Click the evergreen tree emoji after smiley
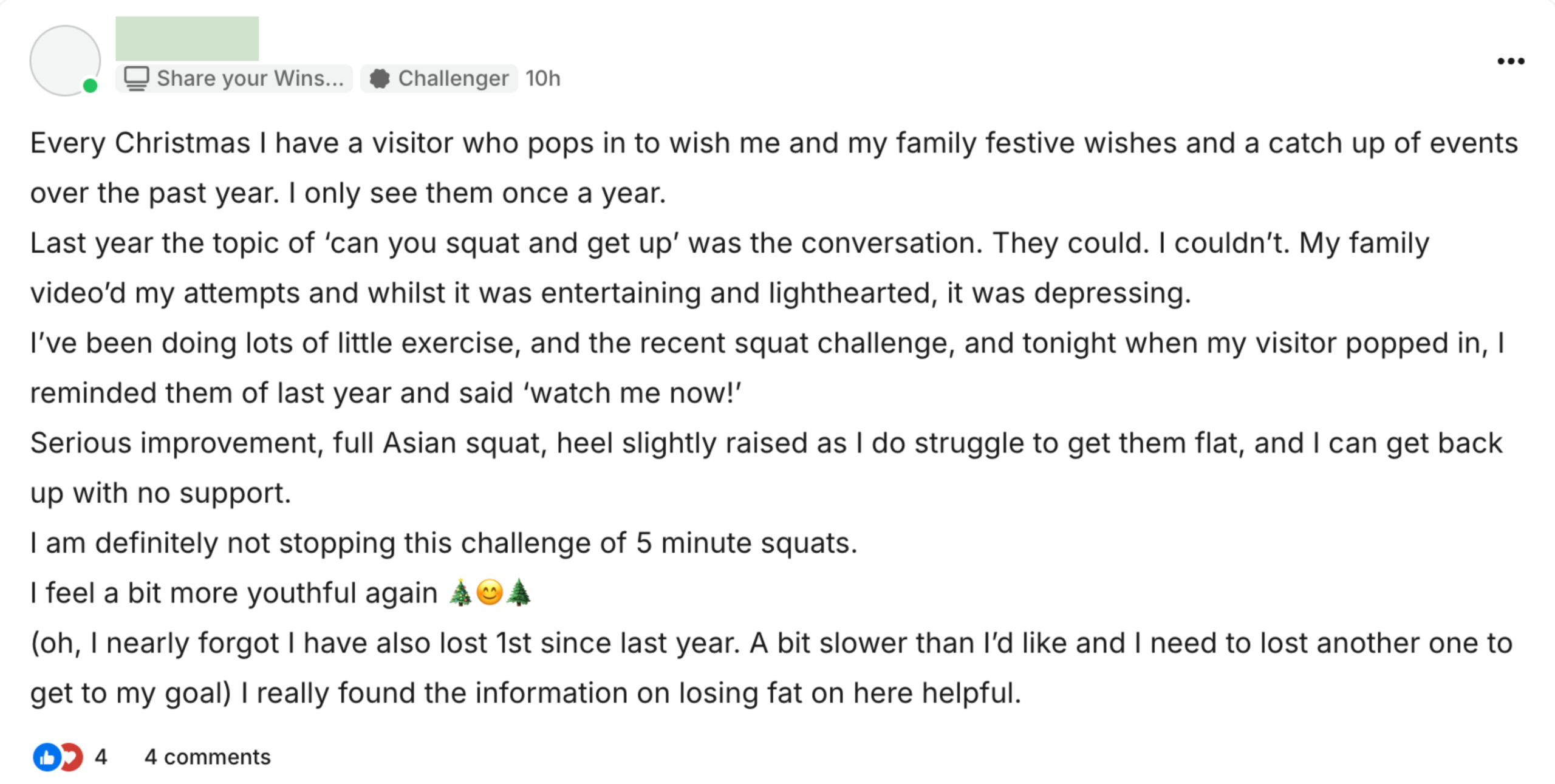Screen dimensions: 1555x784 518,593
